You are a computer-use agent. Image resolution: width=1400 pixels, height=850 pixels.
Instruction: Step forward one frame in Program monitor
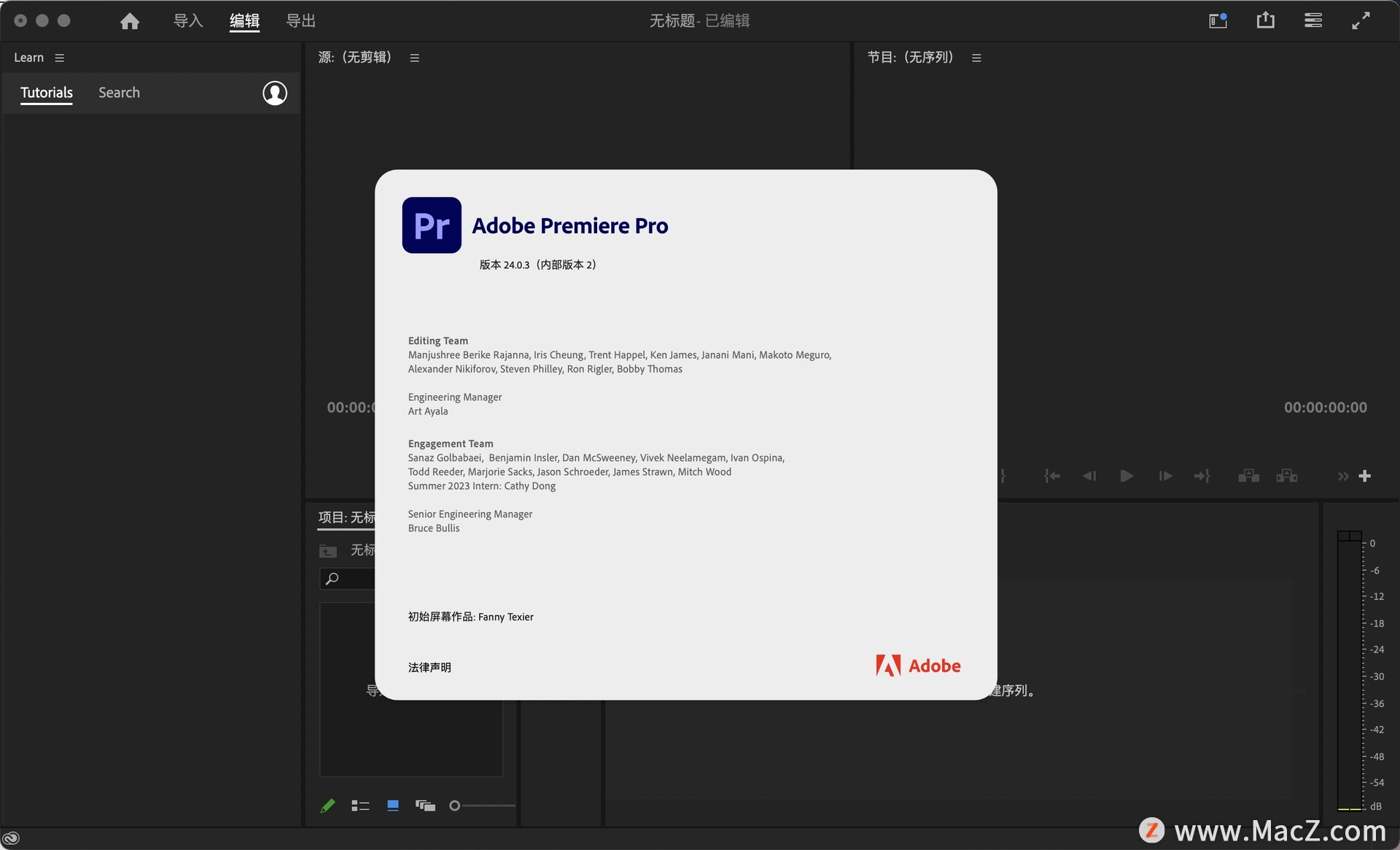tap(1165, 476)
